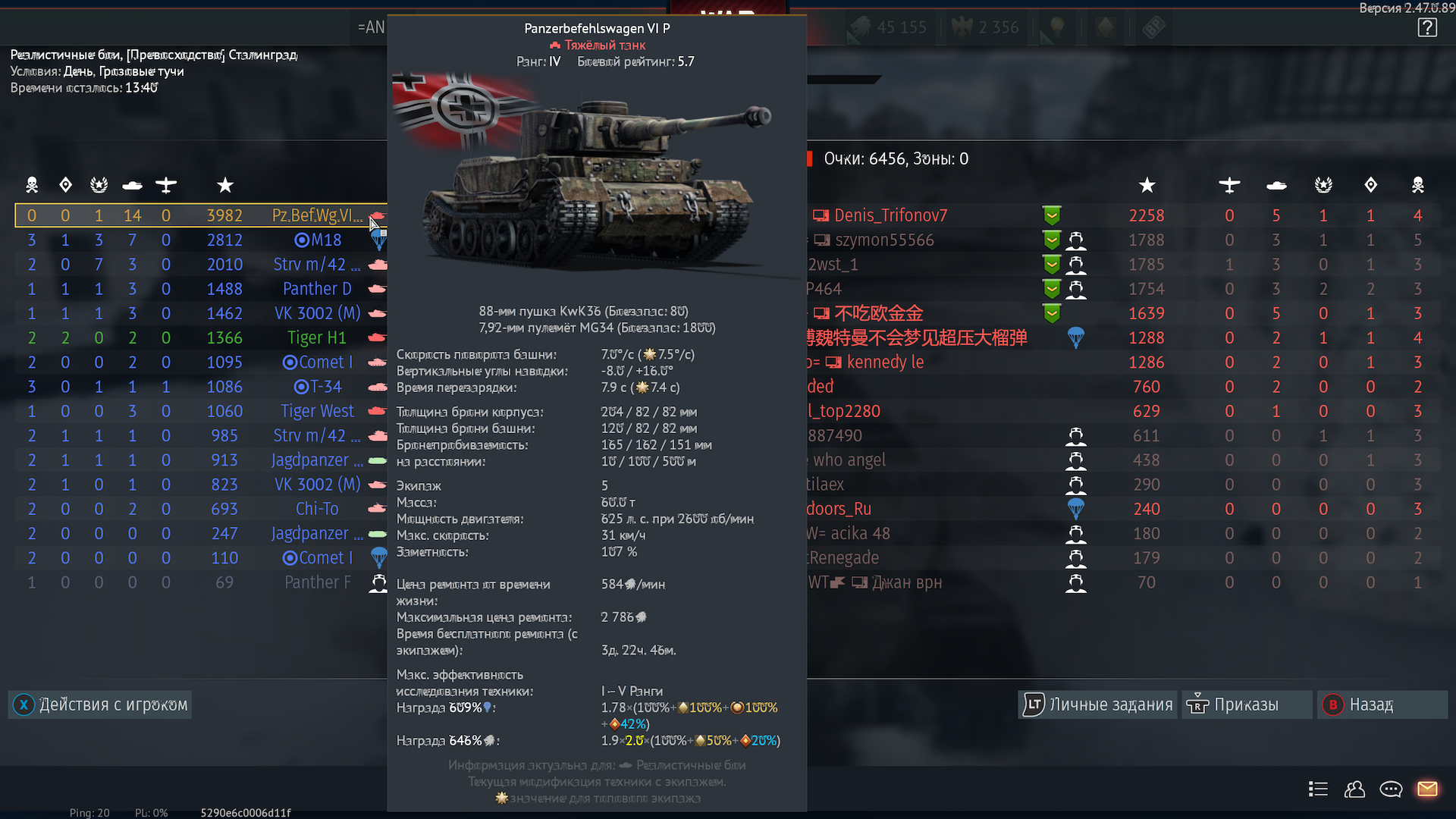Go back with the Назад button

(x=1382, y=704)
